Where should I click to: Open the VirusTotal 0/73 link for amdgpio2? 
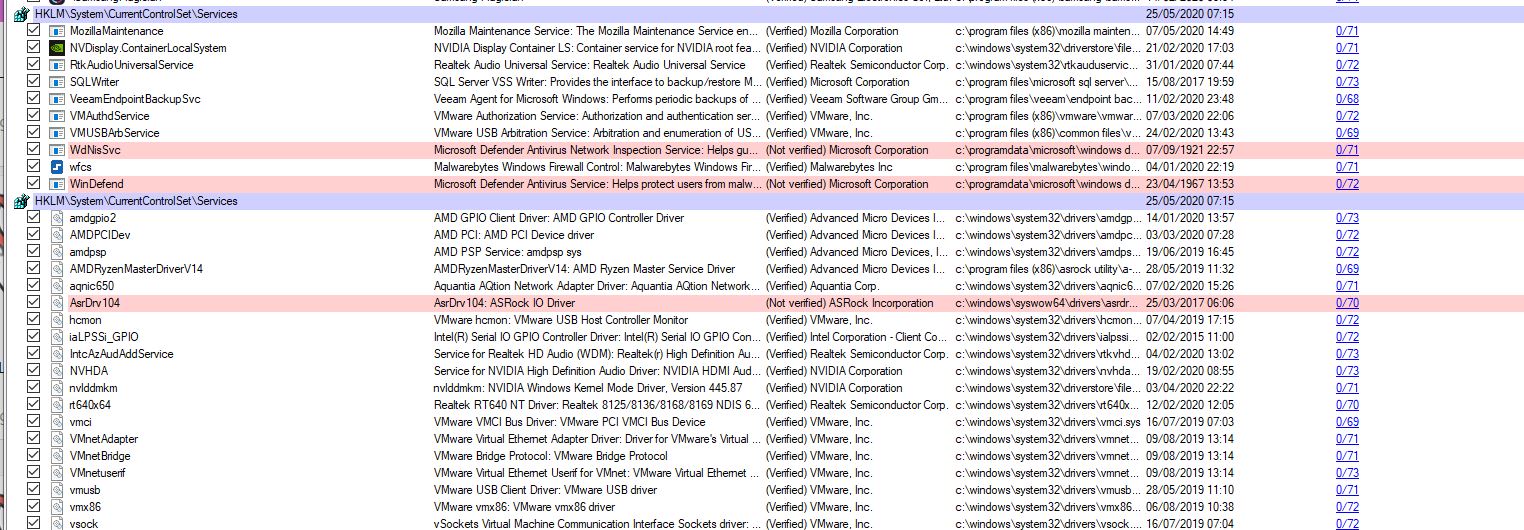pyautogui.click(x=1347, y=218)
